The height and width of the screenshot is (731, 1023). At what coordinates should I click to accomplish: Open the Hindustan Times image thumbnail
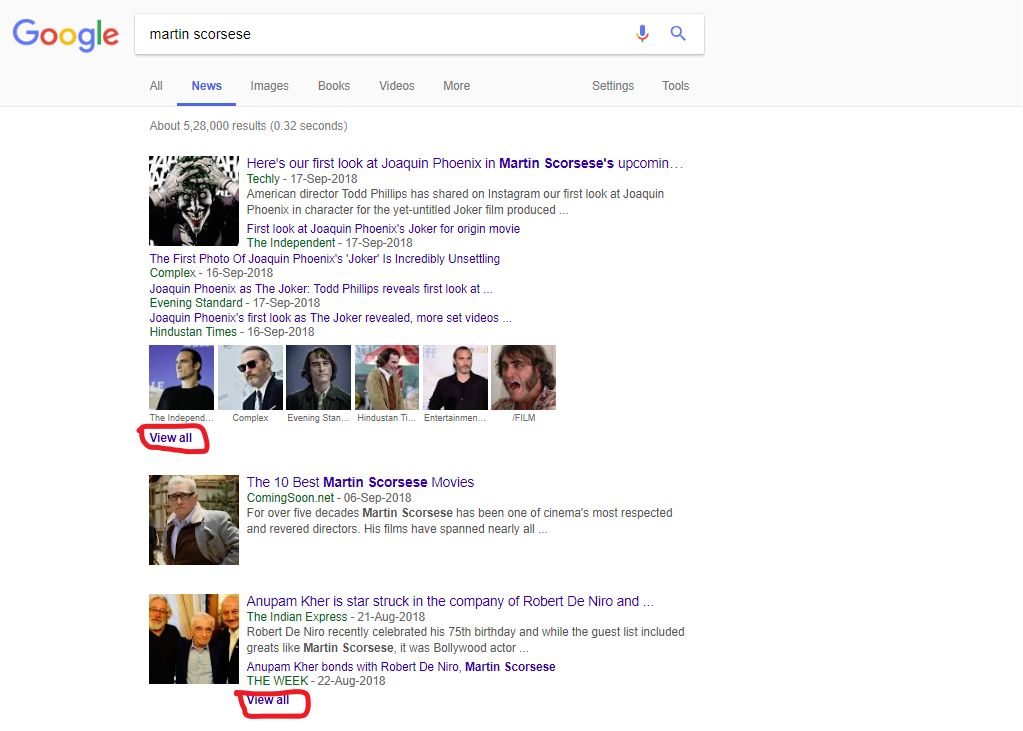tap(387, 377)
